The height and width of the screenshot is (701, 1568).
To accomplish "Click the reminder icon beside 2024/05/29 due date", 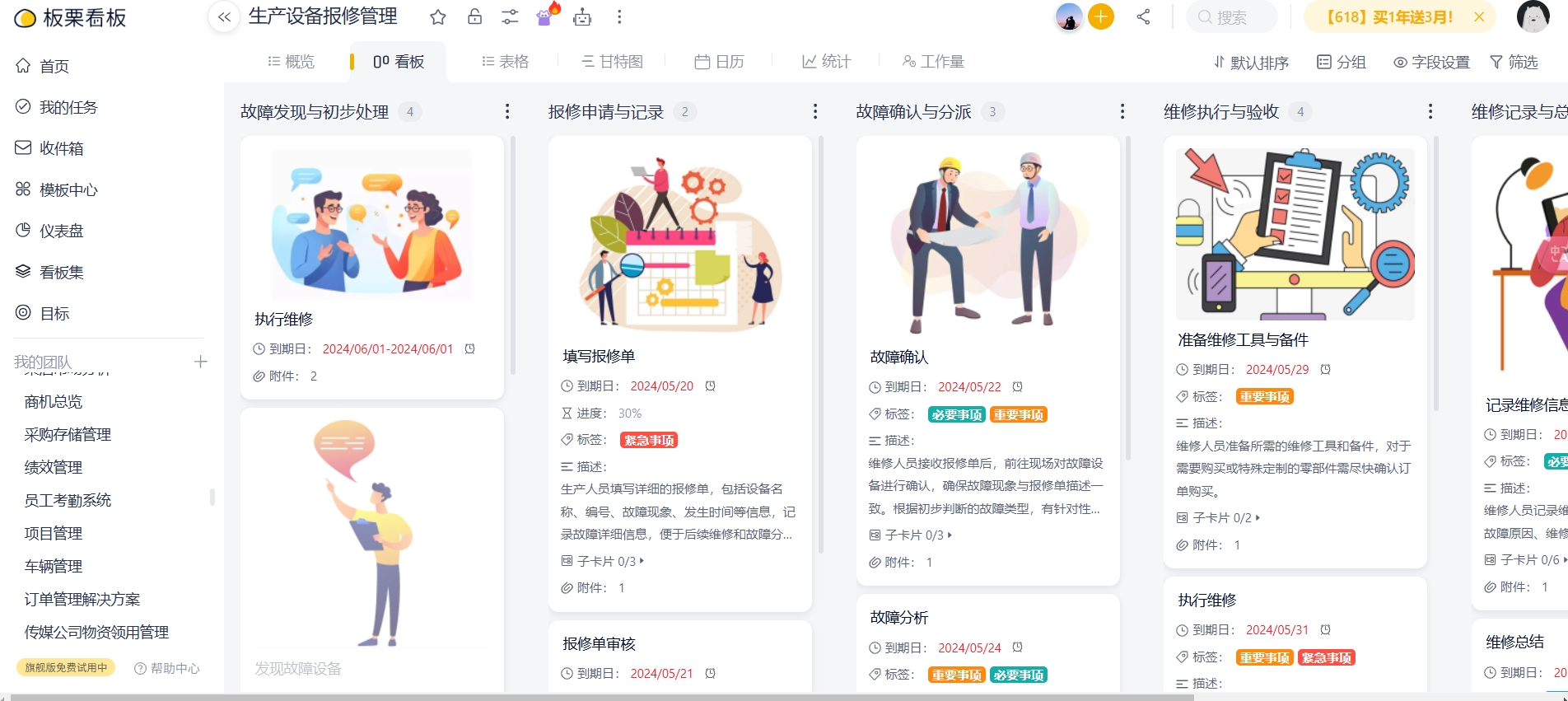I will tap(1325, 369).
